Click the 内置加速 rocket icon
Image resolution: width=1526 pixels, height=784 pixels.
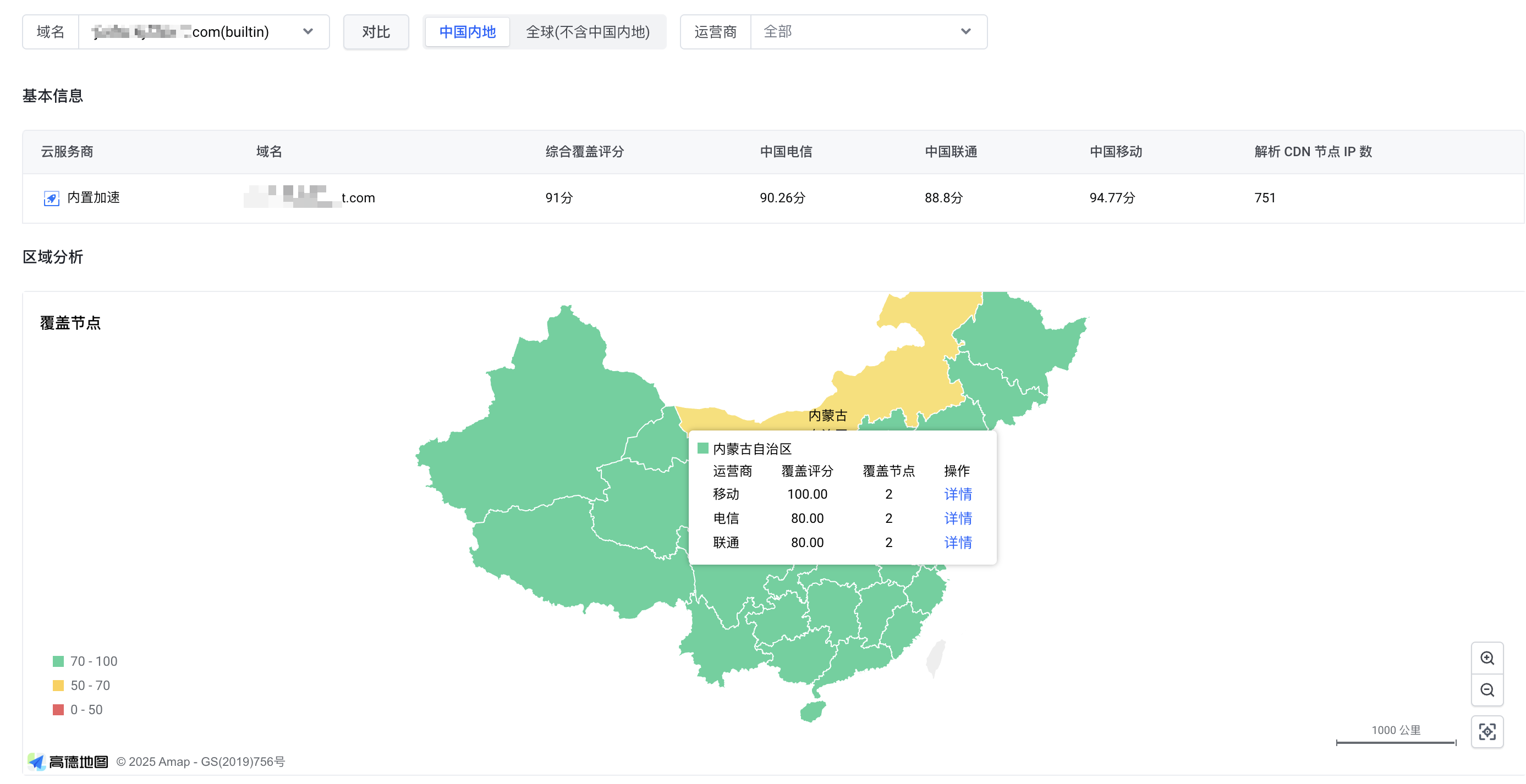(52, 198)
